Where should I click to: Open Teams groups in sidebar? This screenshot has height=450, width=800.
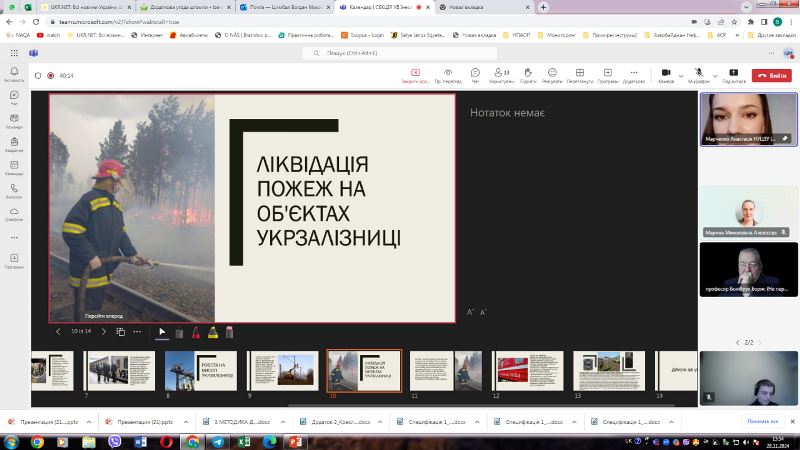[x=14, y=121]
